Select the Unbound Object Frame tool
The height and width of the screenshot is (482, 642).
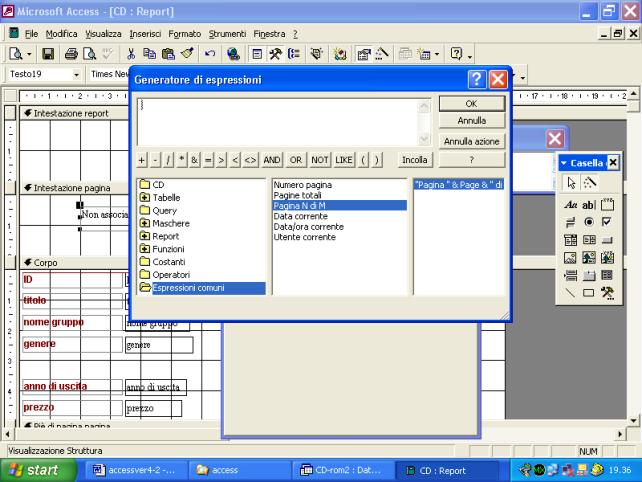(x=588, y=258)
